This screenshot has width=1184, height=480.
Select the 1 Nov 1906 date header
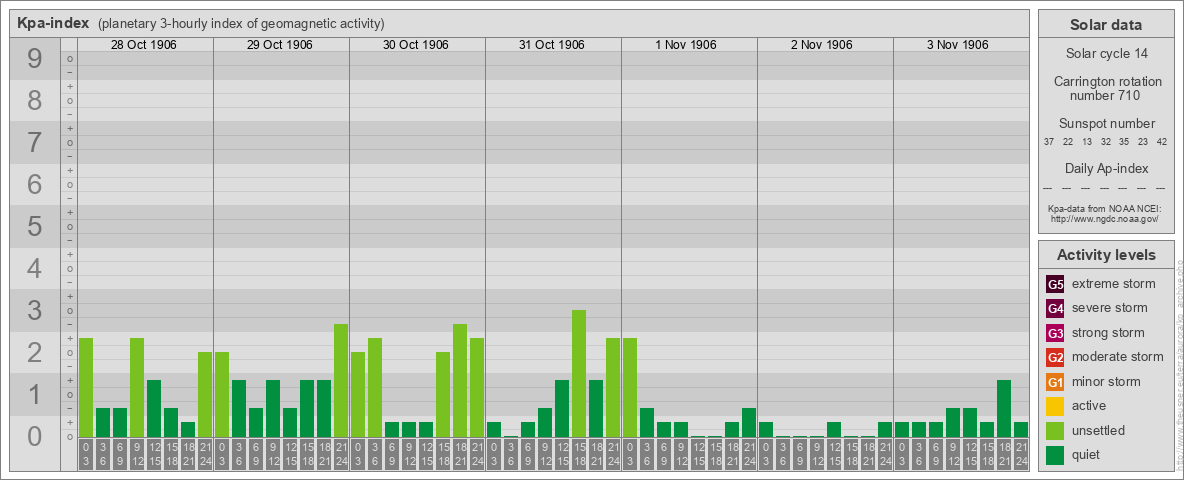(x=686, y=45)
